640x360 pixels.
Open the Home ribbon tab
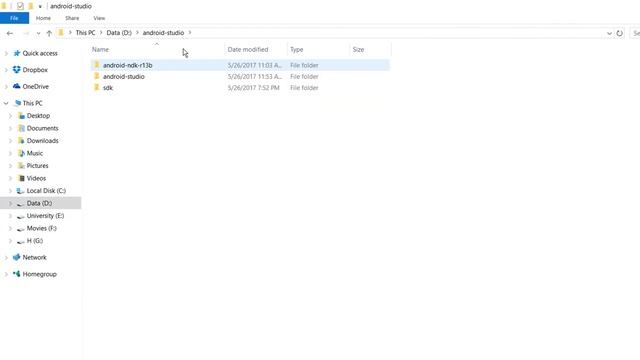[x=43, y=18]
